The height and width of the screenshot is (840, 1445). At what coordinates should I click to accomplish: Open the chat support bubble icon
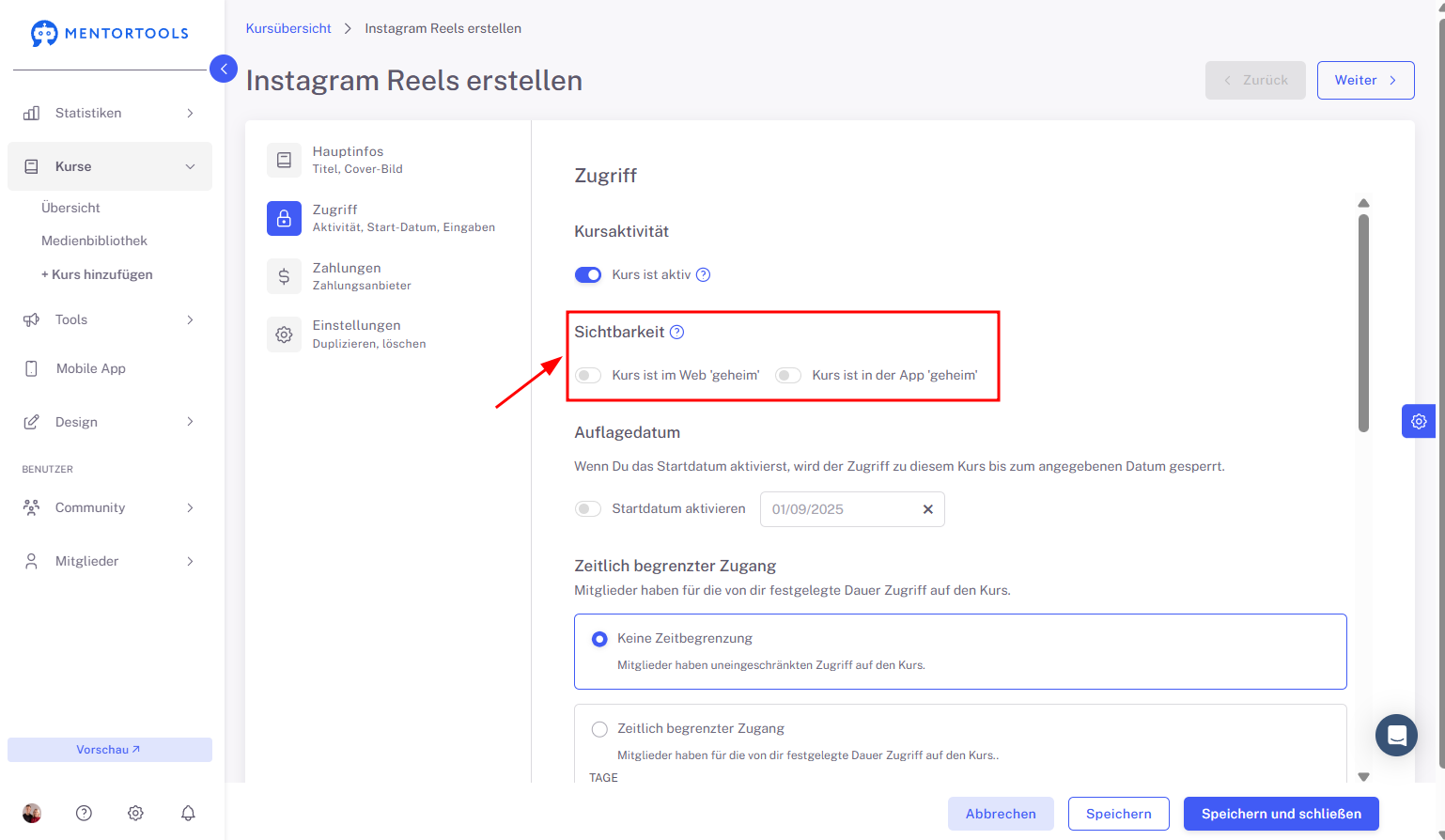(x=1396, y=735)
